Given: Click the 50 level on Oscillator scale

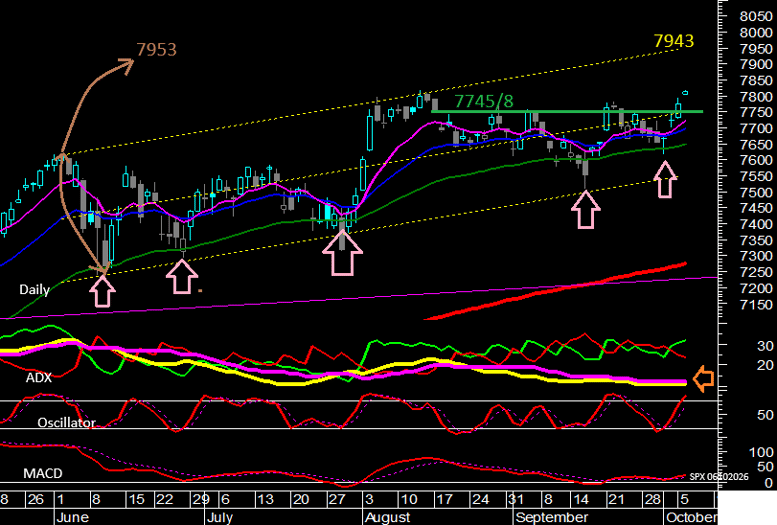Looking at the screenshot, I should (x=765, y=415).
